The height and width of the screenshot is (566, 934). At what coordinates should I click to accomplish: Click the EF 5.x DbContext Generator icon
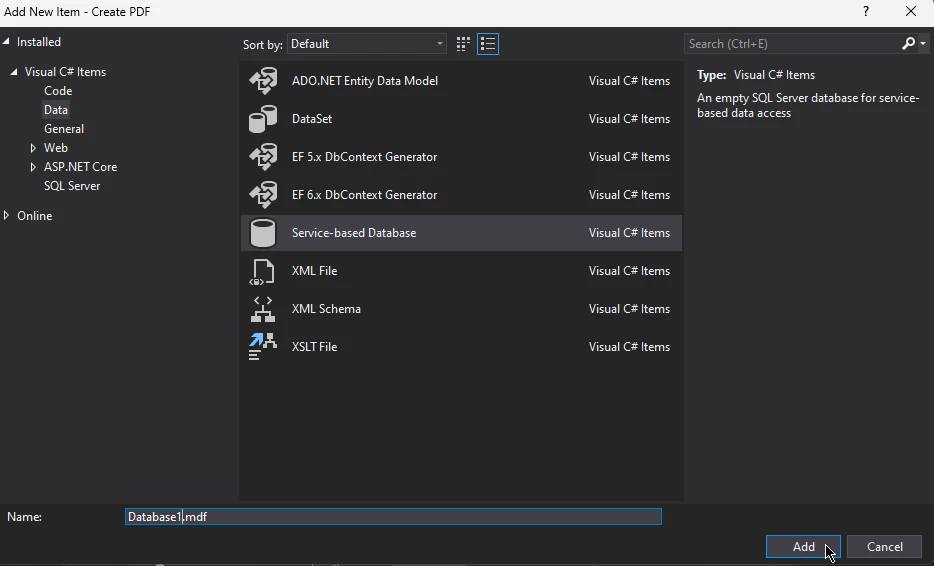click(x=263, y=157)
